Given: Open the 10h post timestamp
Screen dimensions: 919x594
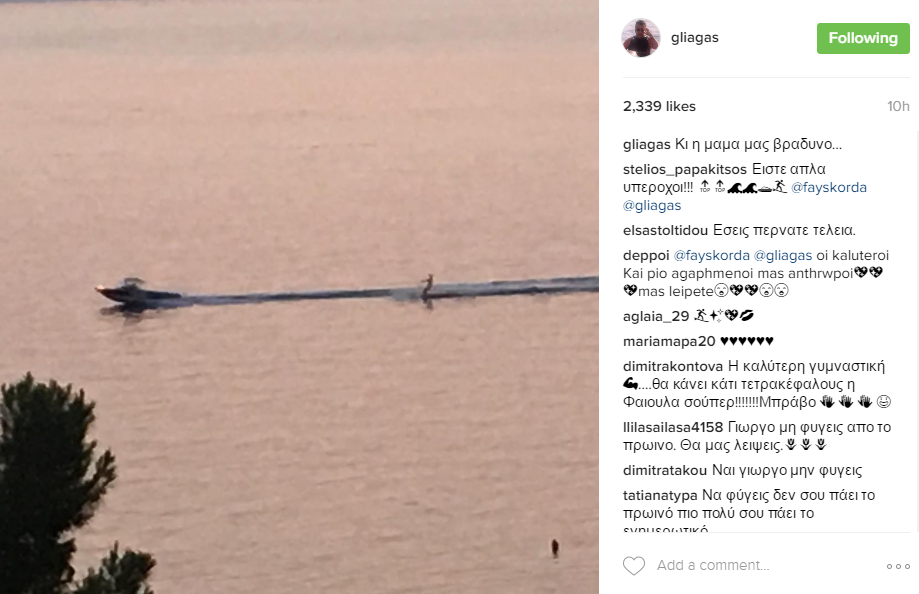Looking at the screenshot, I should point(898,106).
